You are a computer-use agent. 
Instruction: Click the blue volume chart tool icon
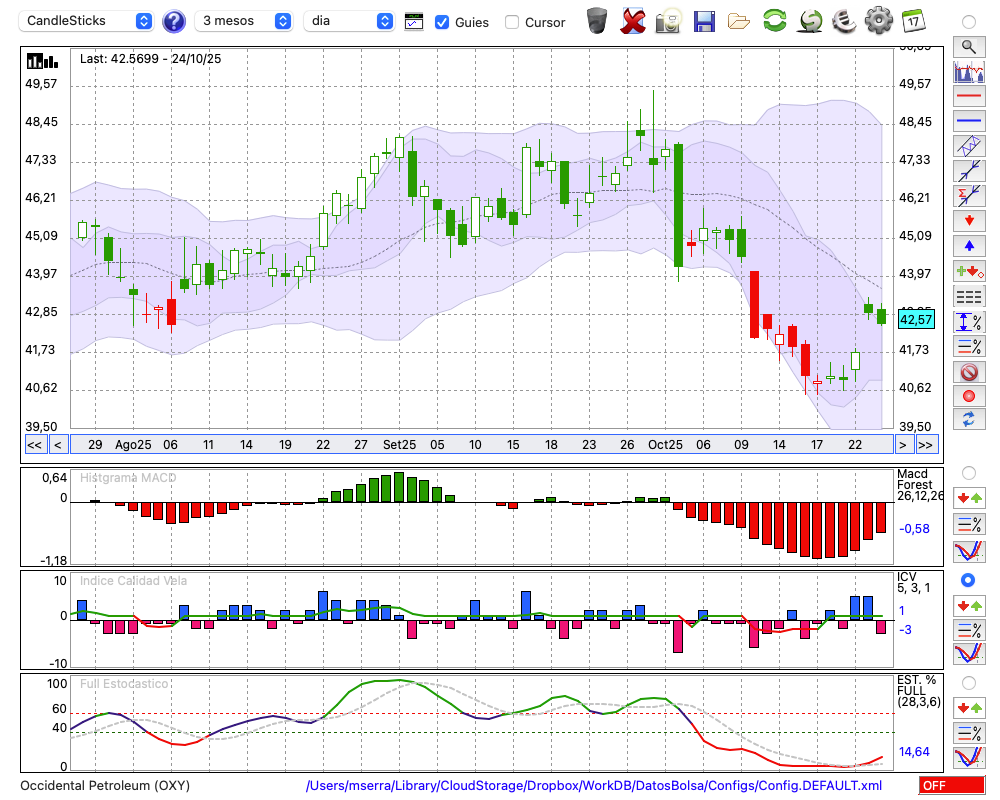(969, 71)
